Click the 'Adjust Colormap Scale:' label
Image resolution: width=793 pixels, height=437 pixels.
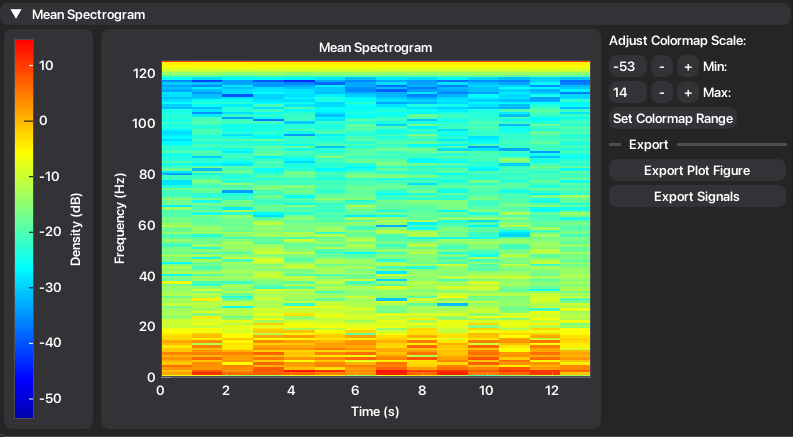pos(678,41)
